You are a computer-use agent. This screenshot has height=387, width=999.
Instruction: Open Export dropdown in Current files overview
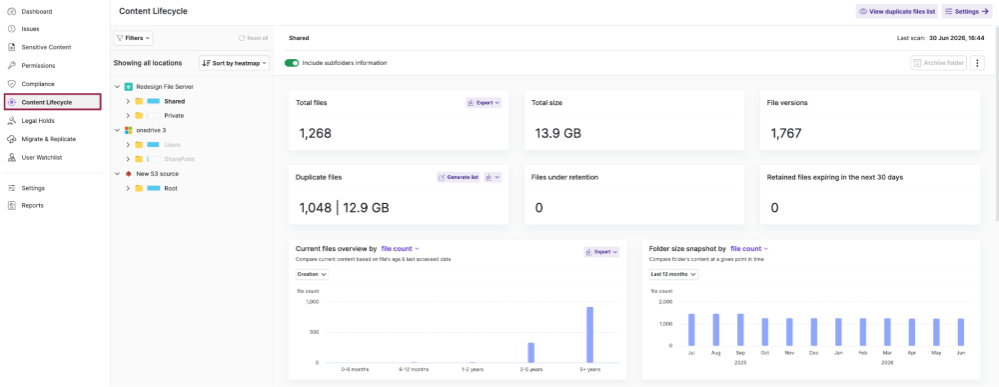[601, 252]
